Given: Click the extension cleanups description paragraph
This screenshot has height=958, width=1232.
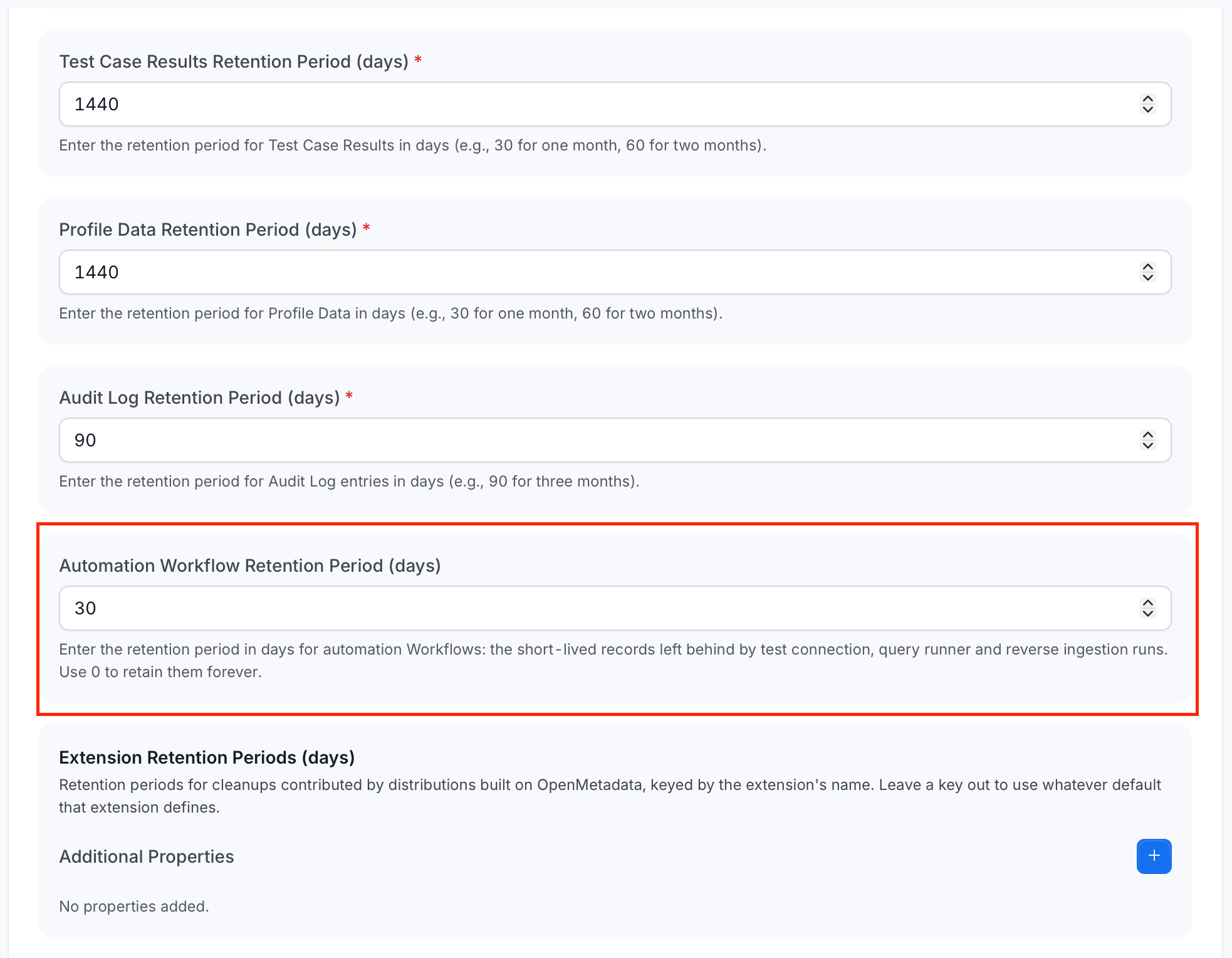Looking at the screenshot, I should coord(610,796).
